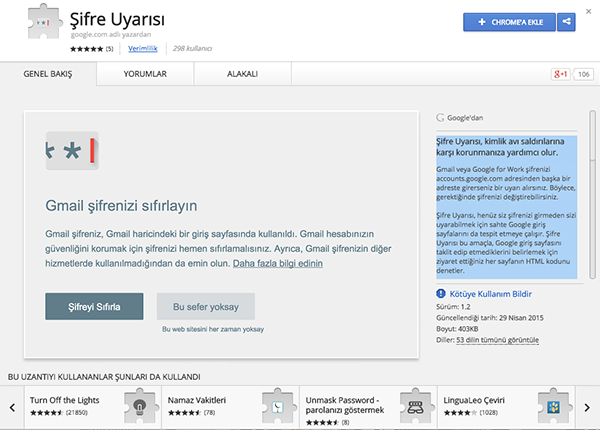Click the Bu sefer yoksay button

206,306
